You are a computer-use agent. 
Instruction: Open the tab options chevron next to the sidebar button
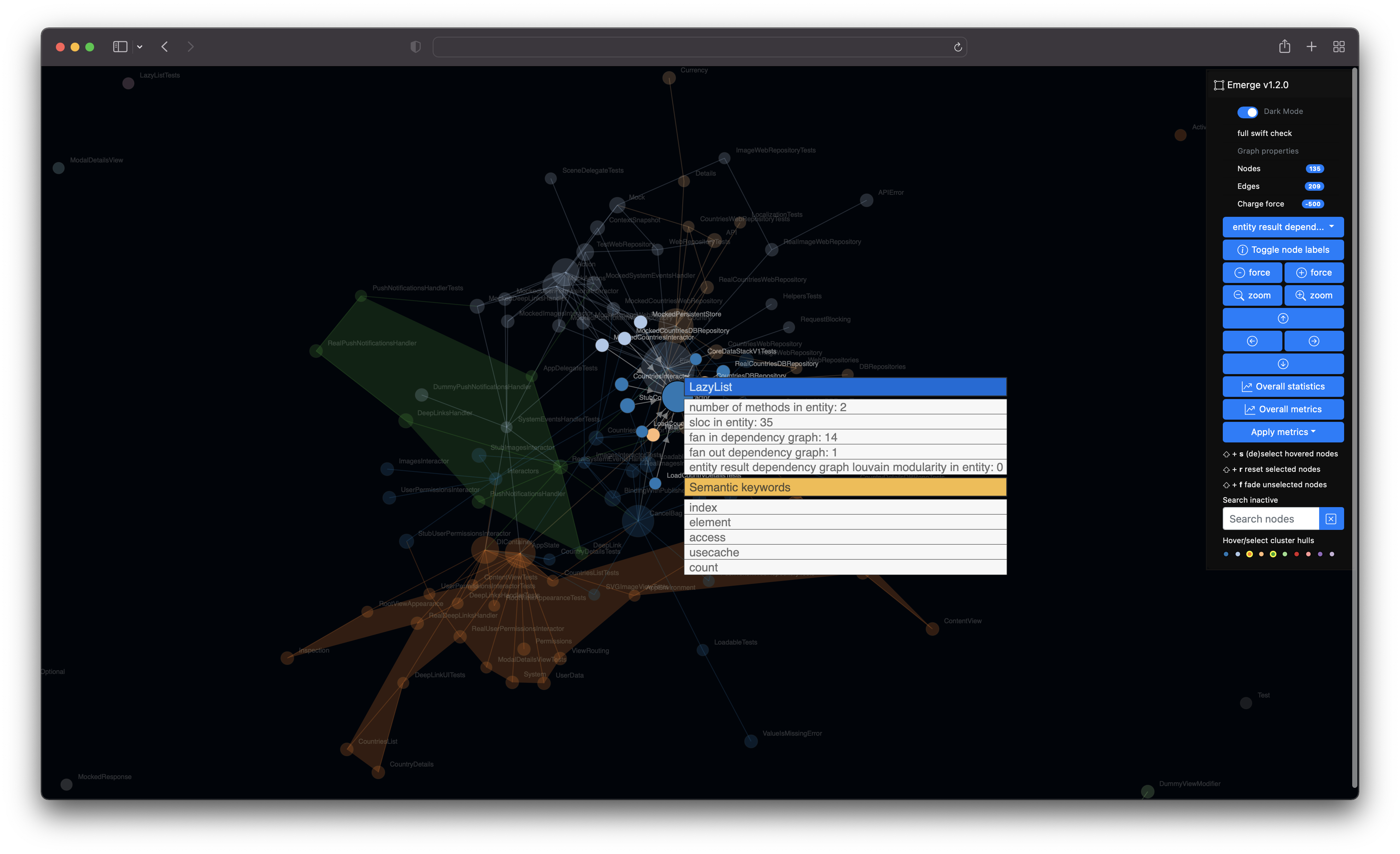coord(140,47)
